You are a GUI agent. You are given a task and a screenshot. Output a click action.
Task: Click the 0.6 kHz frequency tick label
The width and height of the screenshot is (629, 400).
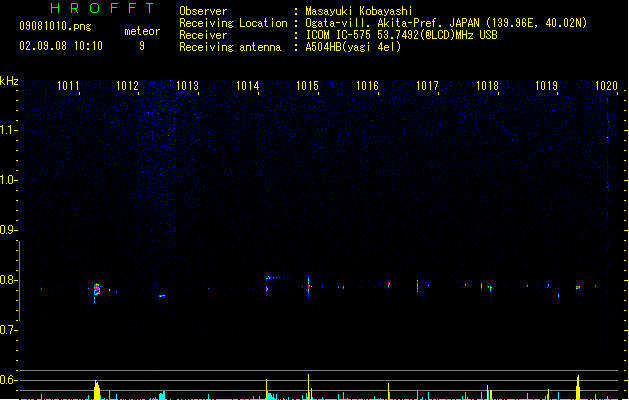pyautogui.click(x=8, y=380)
